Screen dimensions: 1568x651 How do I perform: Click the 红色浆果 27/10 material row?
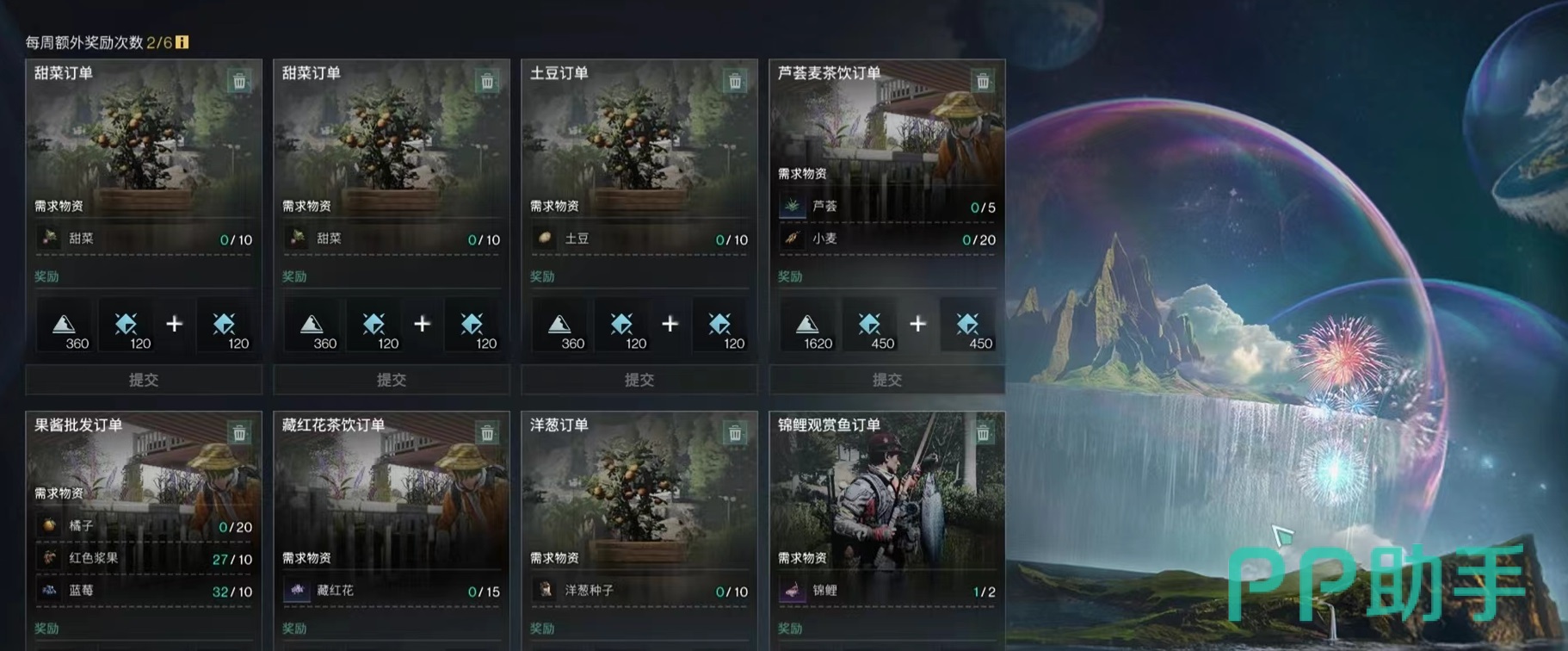(x=144, y=559)
